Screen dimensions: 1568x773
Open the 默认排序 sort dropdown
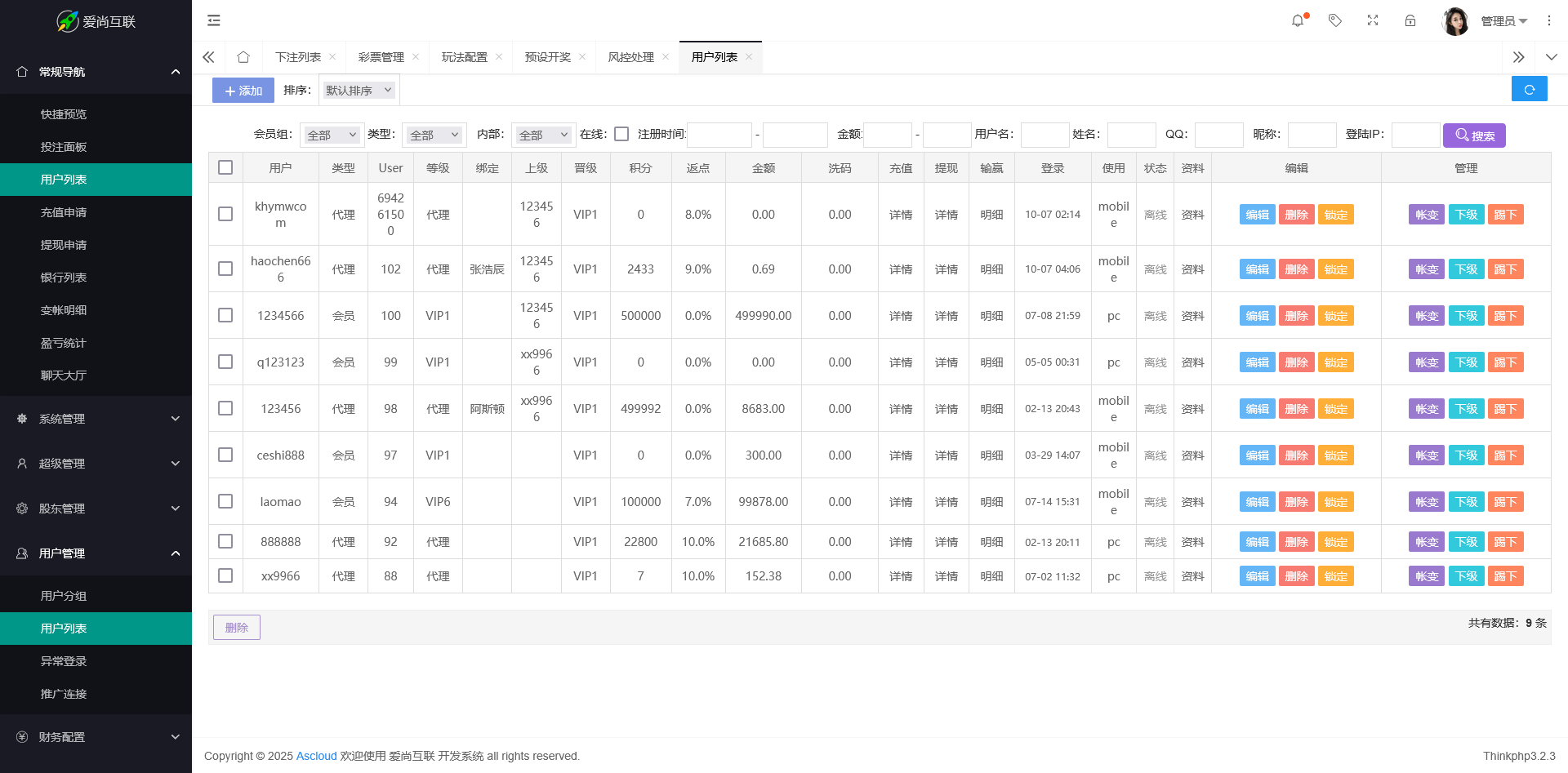tap(359, 91)
